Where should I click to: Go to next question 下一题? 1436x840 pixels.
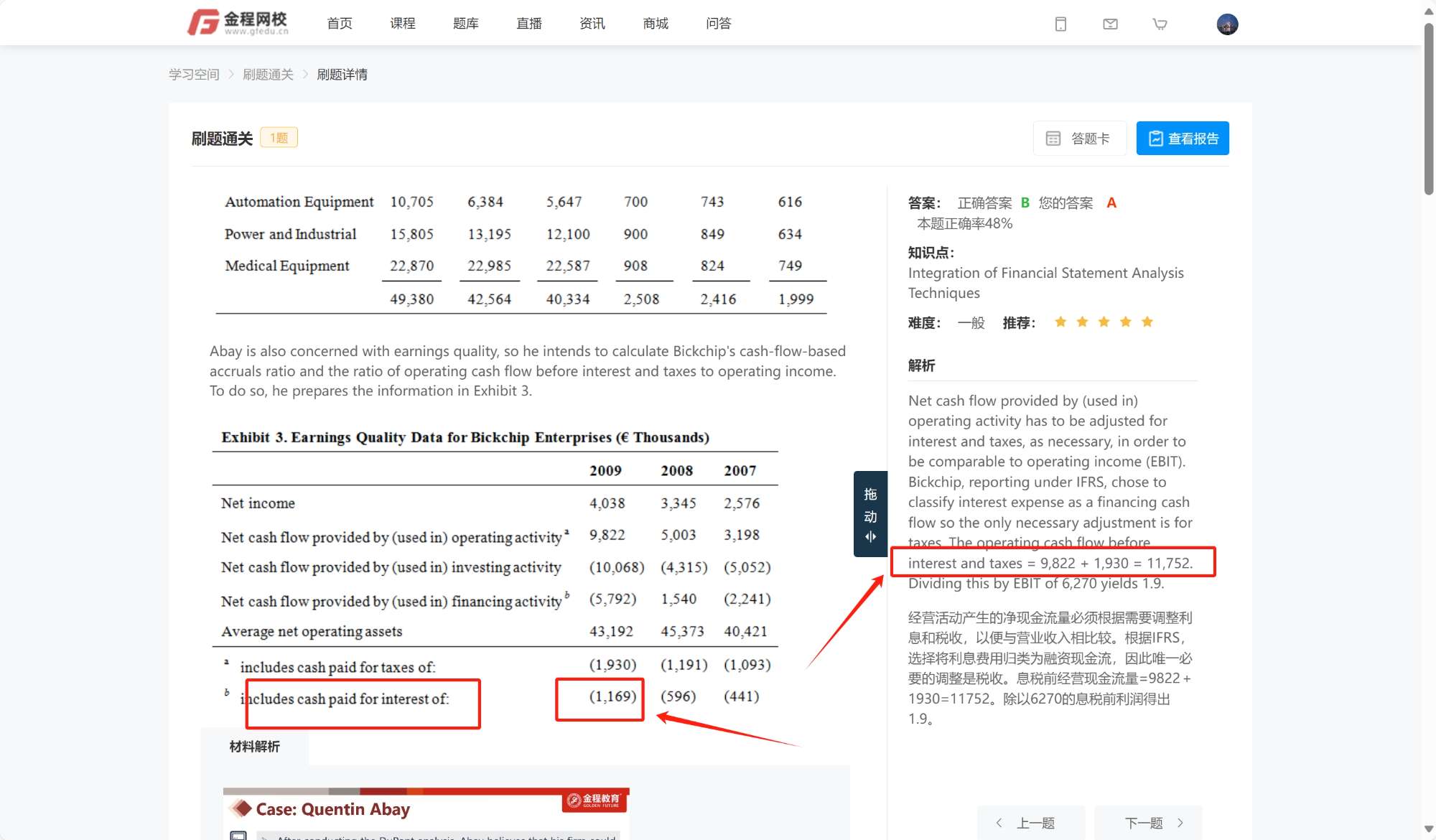click(x=1154, y=823)
